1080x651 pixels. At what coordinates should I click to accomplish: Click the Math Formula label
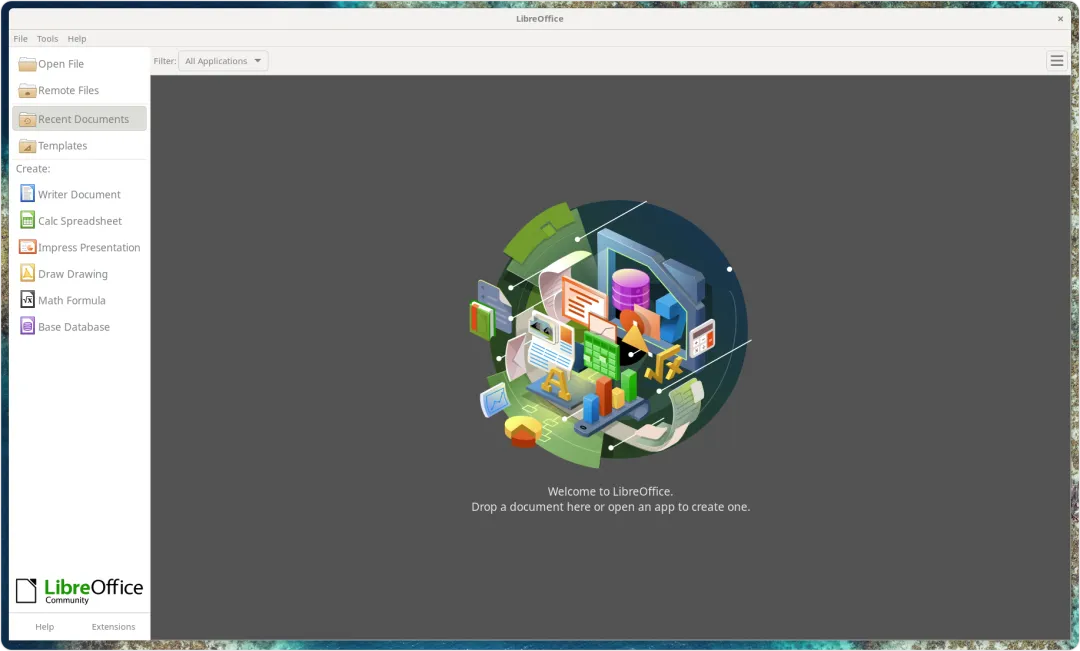[72, 300]
